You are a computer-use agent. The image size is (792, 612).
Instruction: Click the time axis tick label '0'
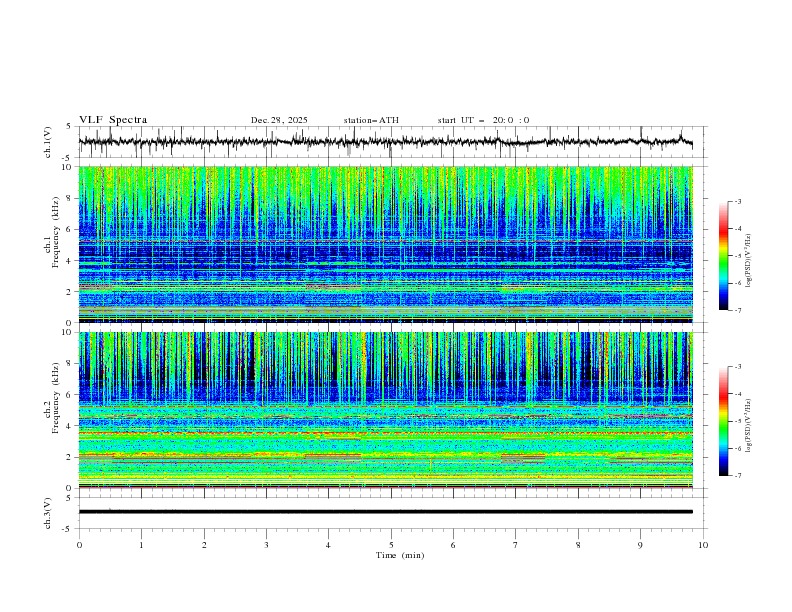point(79,545)
